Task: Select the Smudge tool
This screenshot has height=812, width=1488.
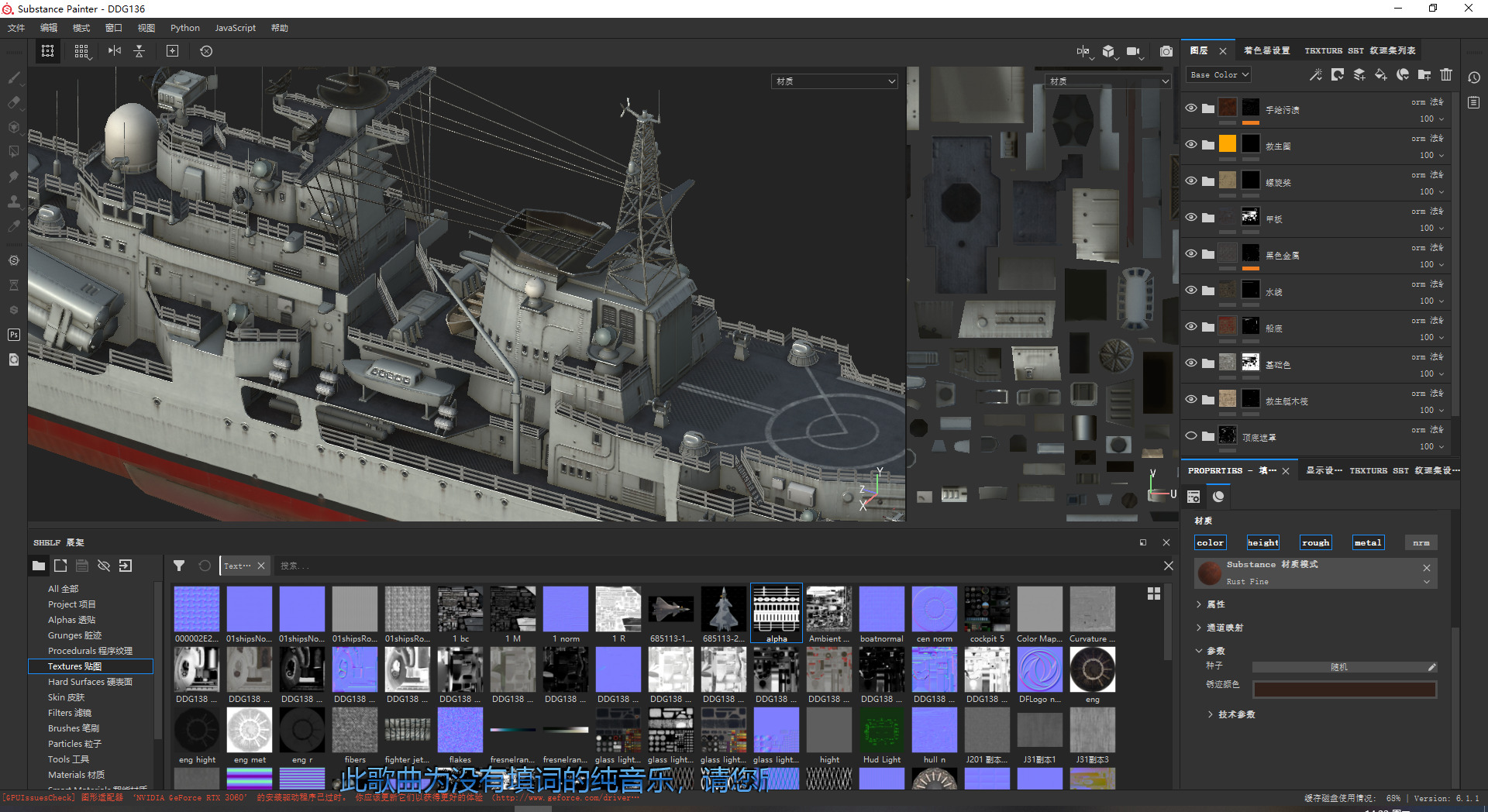Action: point(14,177)
